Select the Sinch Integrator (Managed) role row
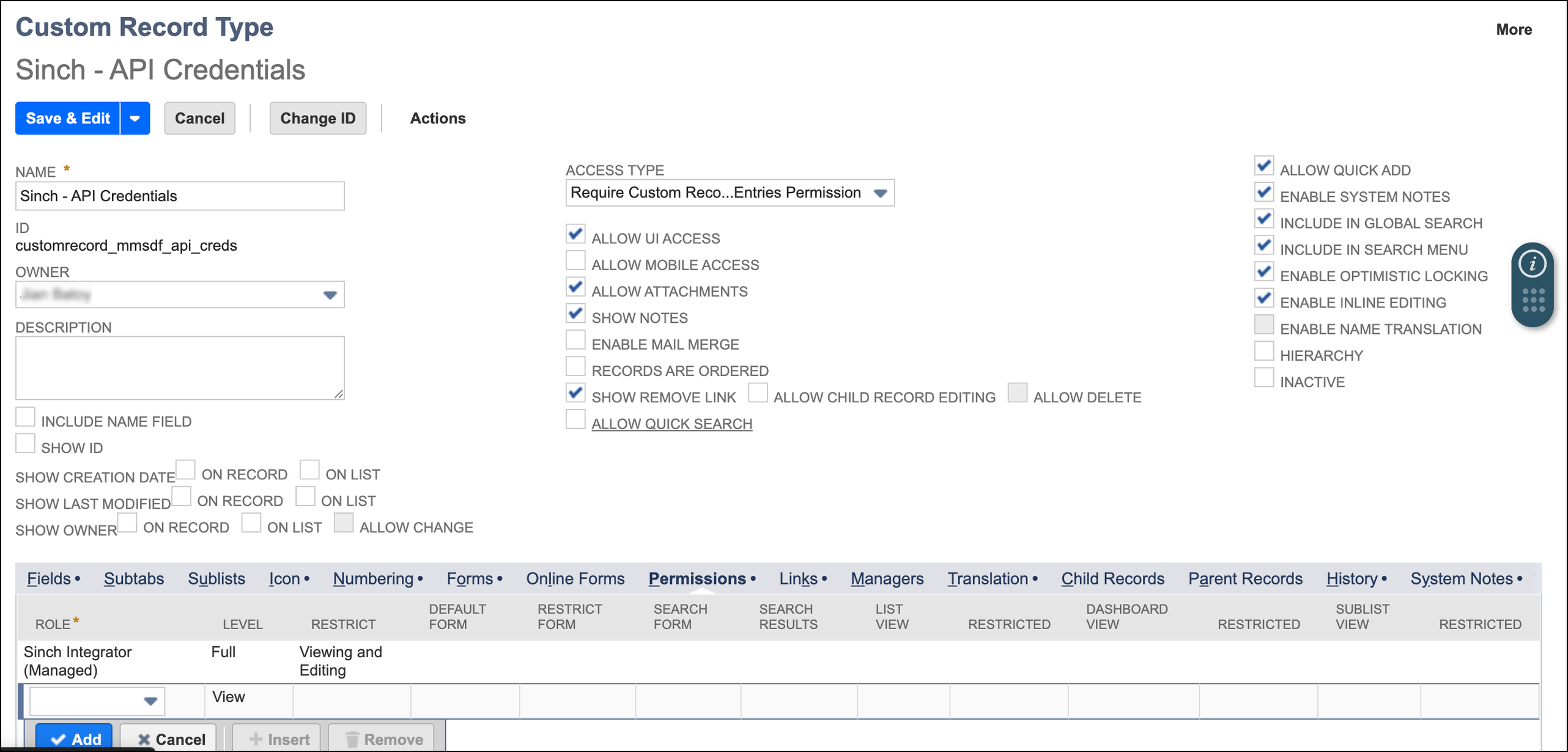This screenshot has width=1568, height=752. click(778, 661)
